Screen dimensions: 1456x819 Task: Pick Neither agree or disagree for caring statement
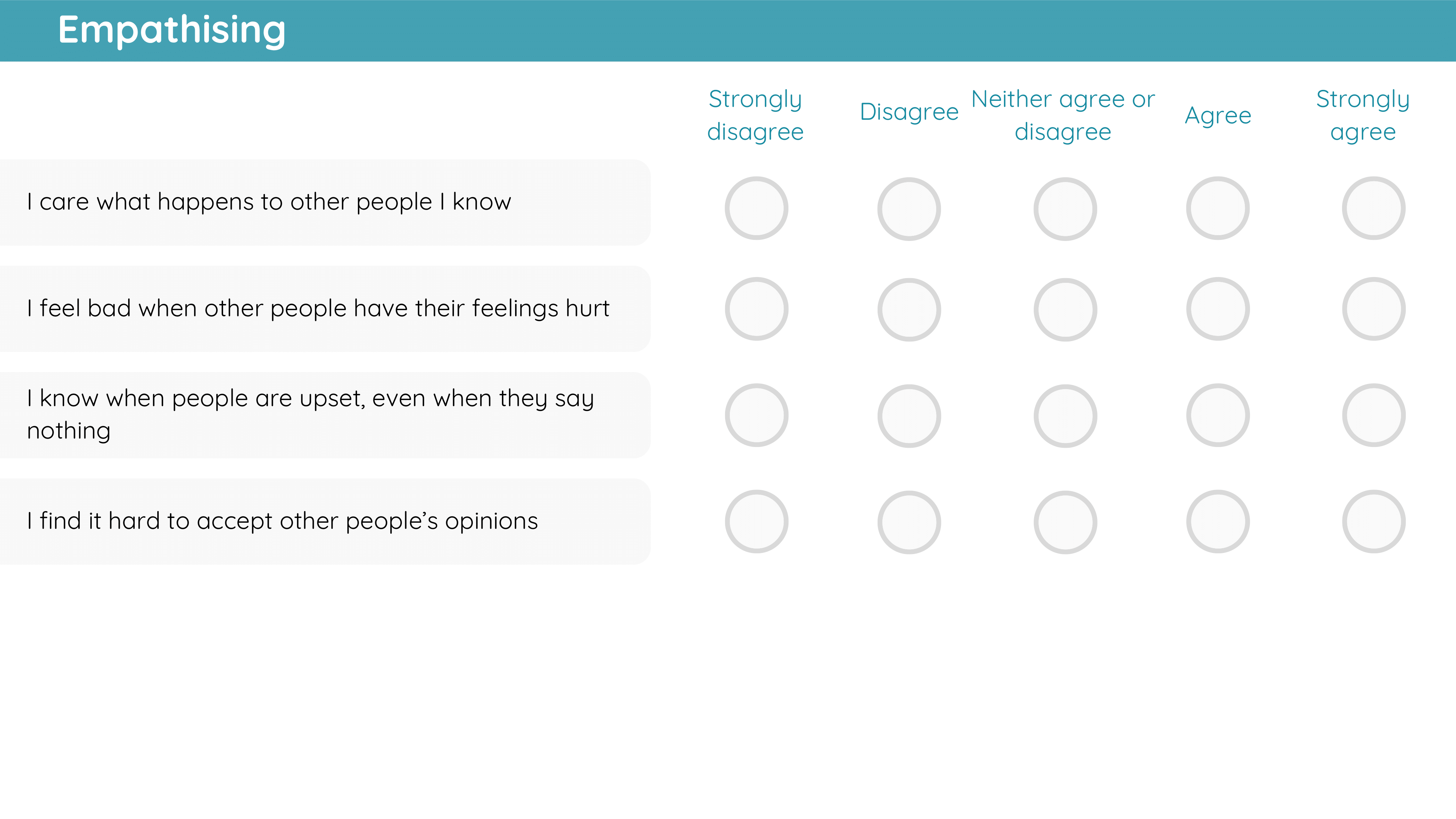pyautogui.click(x=1065, y=209)
